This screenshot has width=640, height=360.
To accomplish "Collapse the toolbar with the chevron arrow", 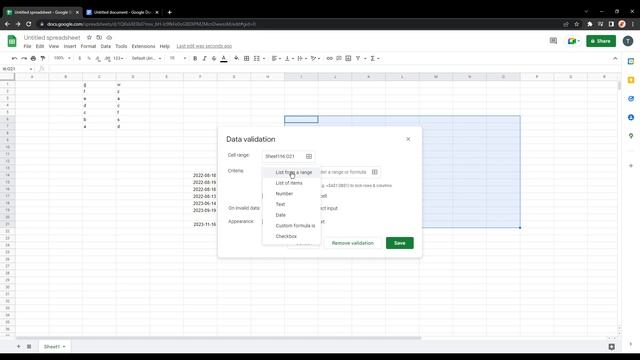I will coord(615,58).
